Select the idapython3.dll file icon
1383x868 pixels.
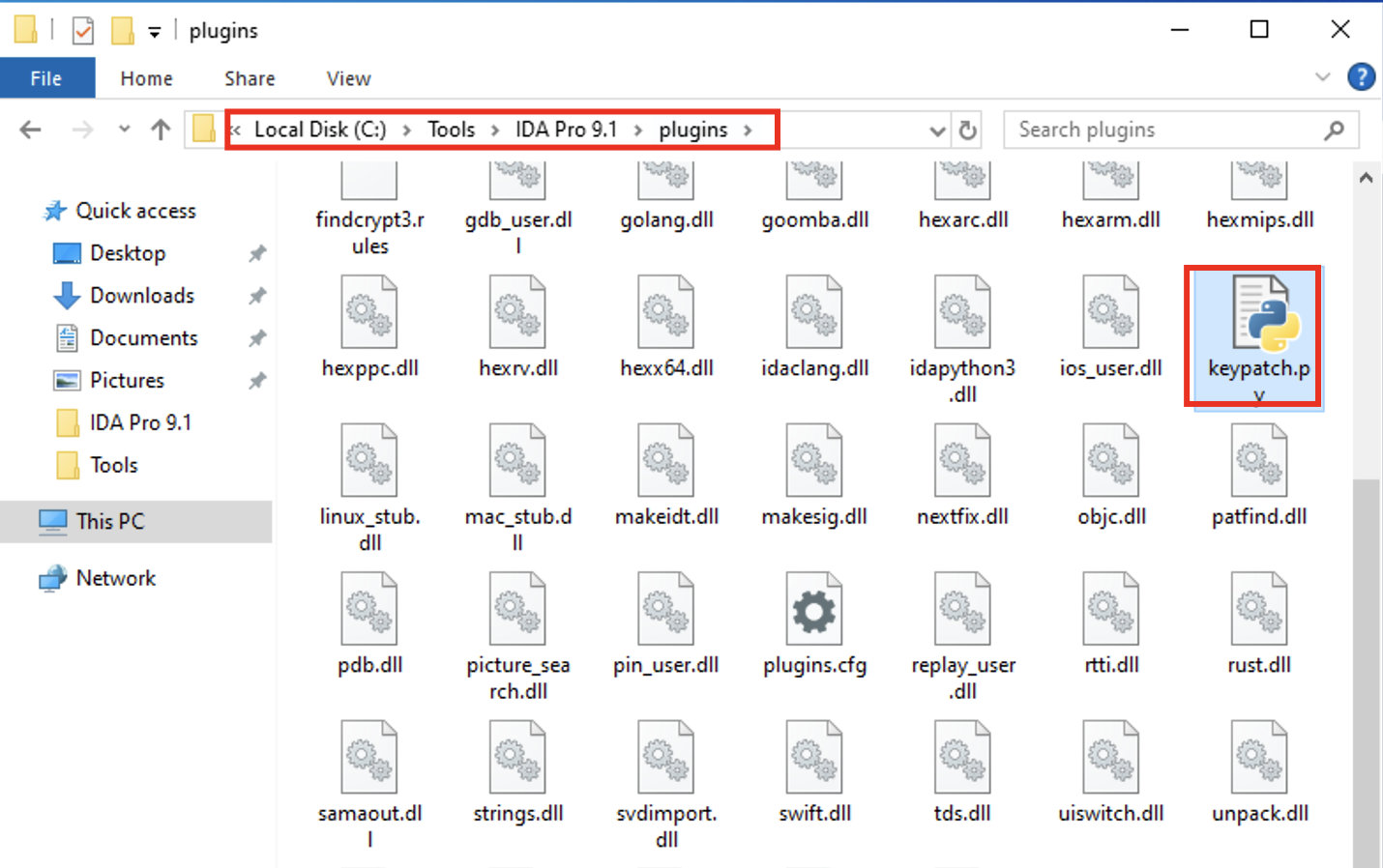(962, 312)
